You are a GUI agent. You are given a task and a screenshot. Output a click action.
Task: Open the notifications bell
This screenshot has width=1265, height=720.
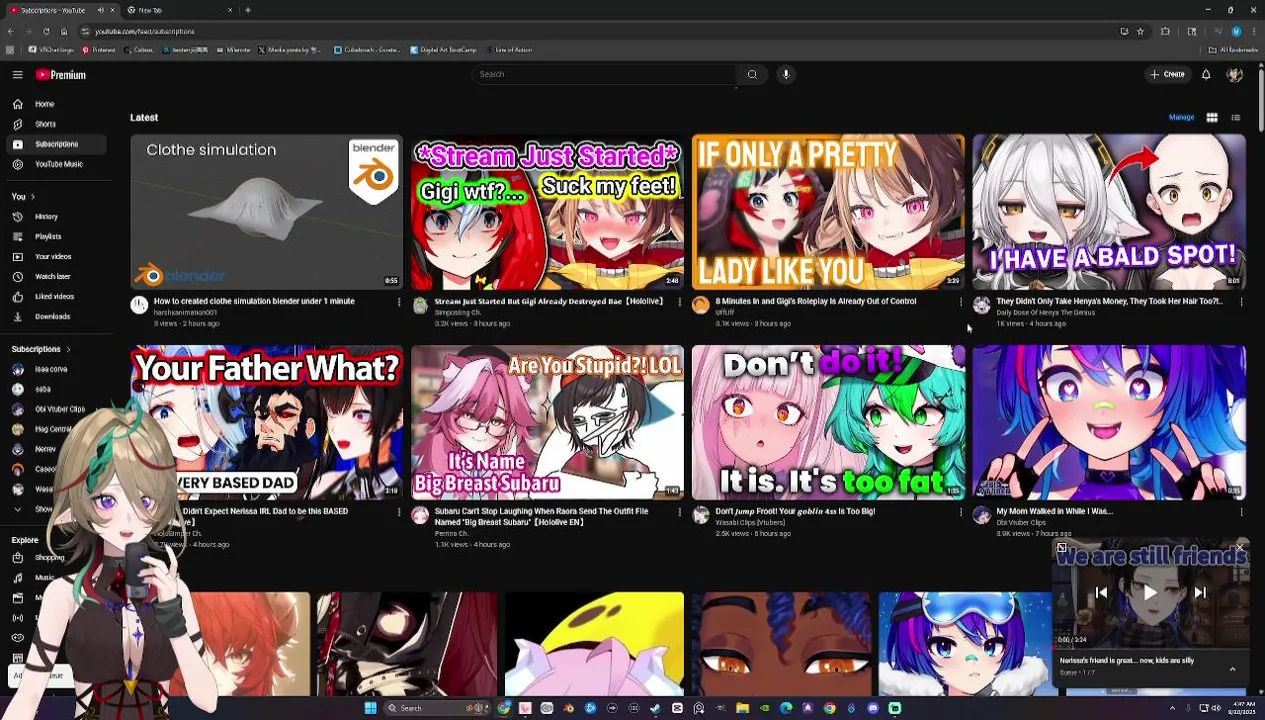click(x=1206, y=74)
